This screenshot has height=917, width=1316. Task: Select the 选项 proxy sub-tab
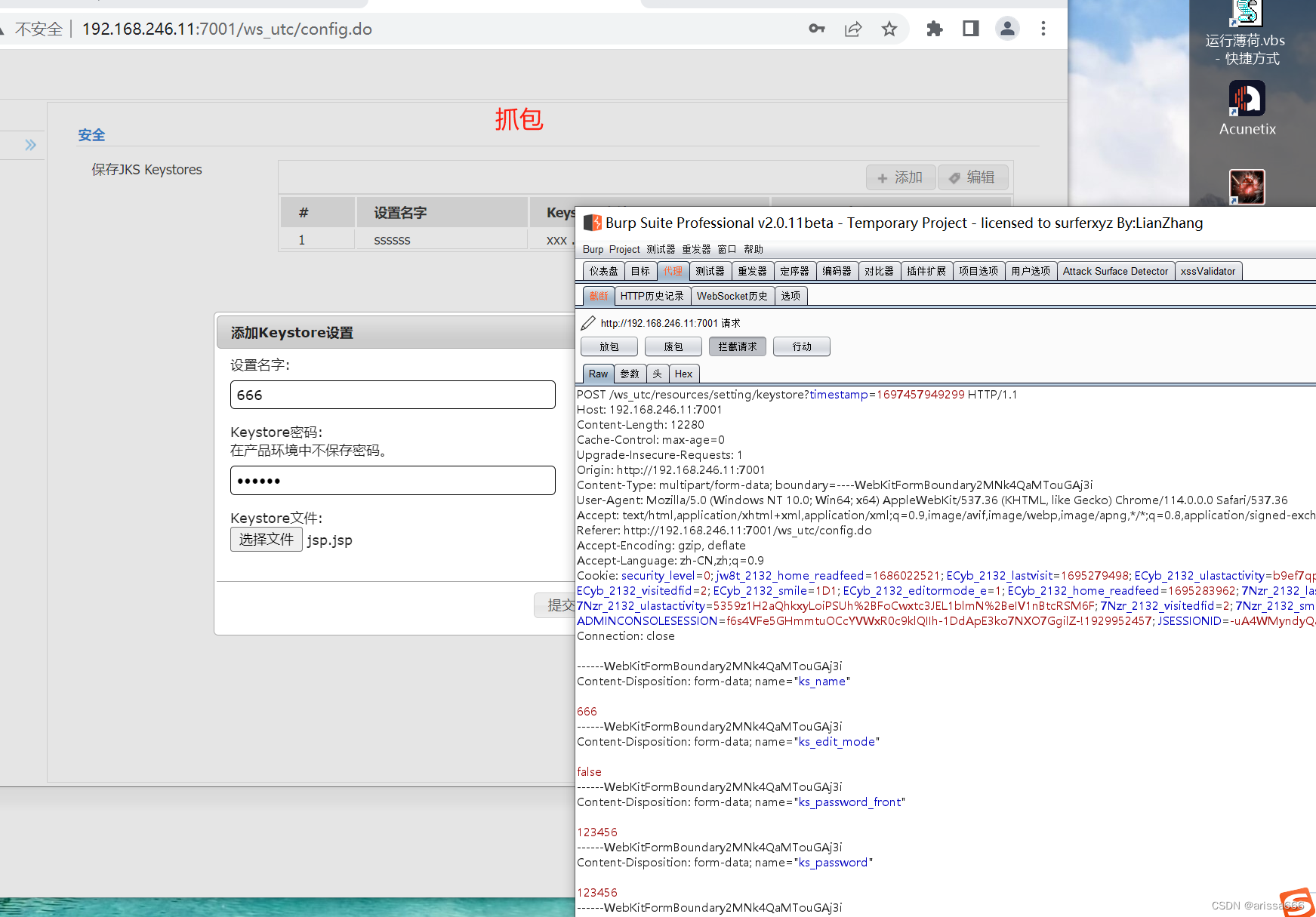791,296
